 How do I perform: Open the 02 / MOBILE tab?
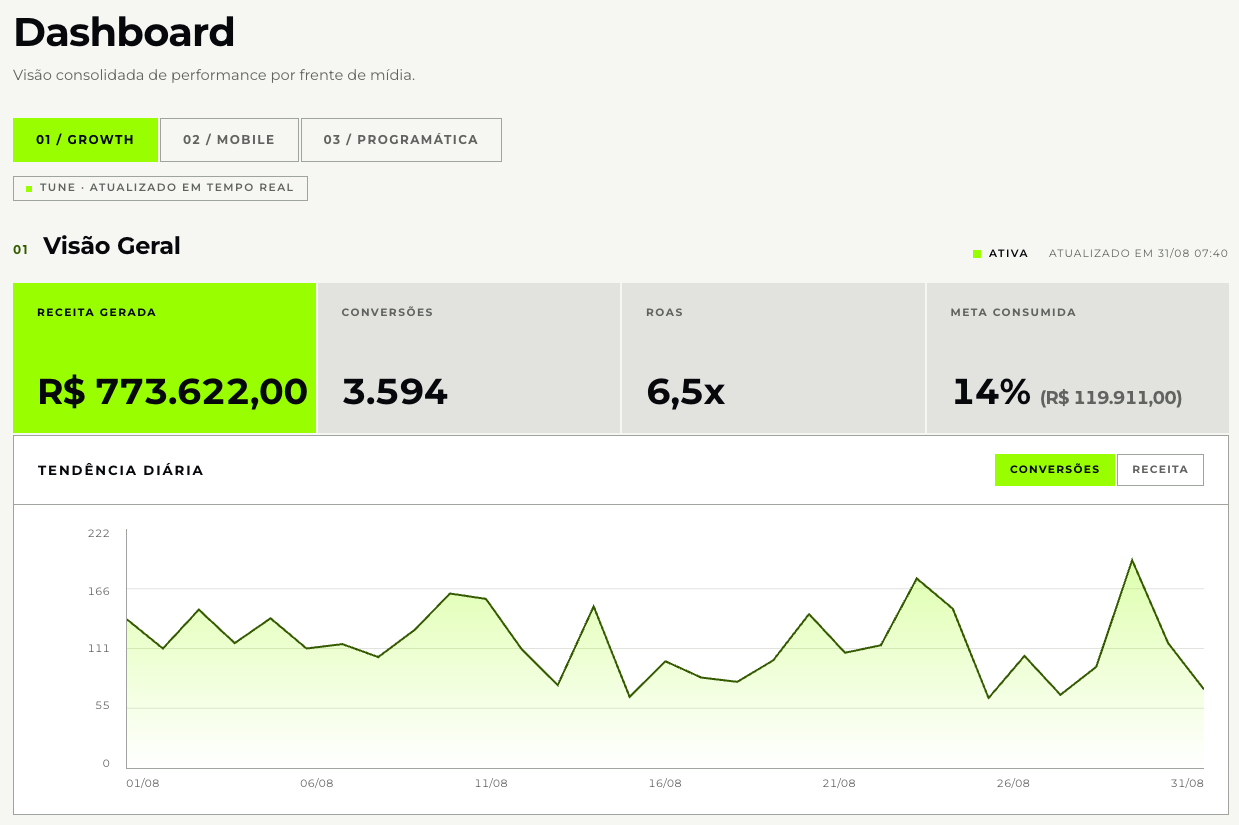click(229, 140)
